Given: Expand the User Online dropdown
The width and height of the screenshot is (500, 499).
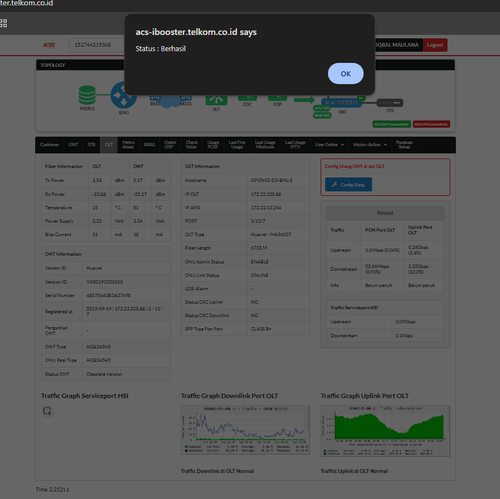Looking at the screenshot, I should tap(329, 145).
